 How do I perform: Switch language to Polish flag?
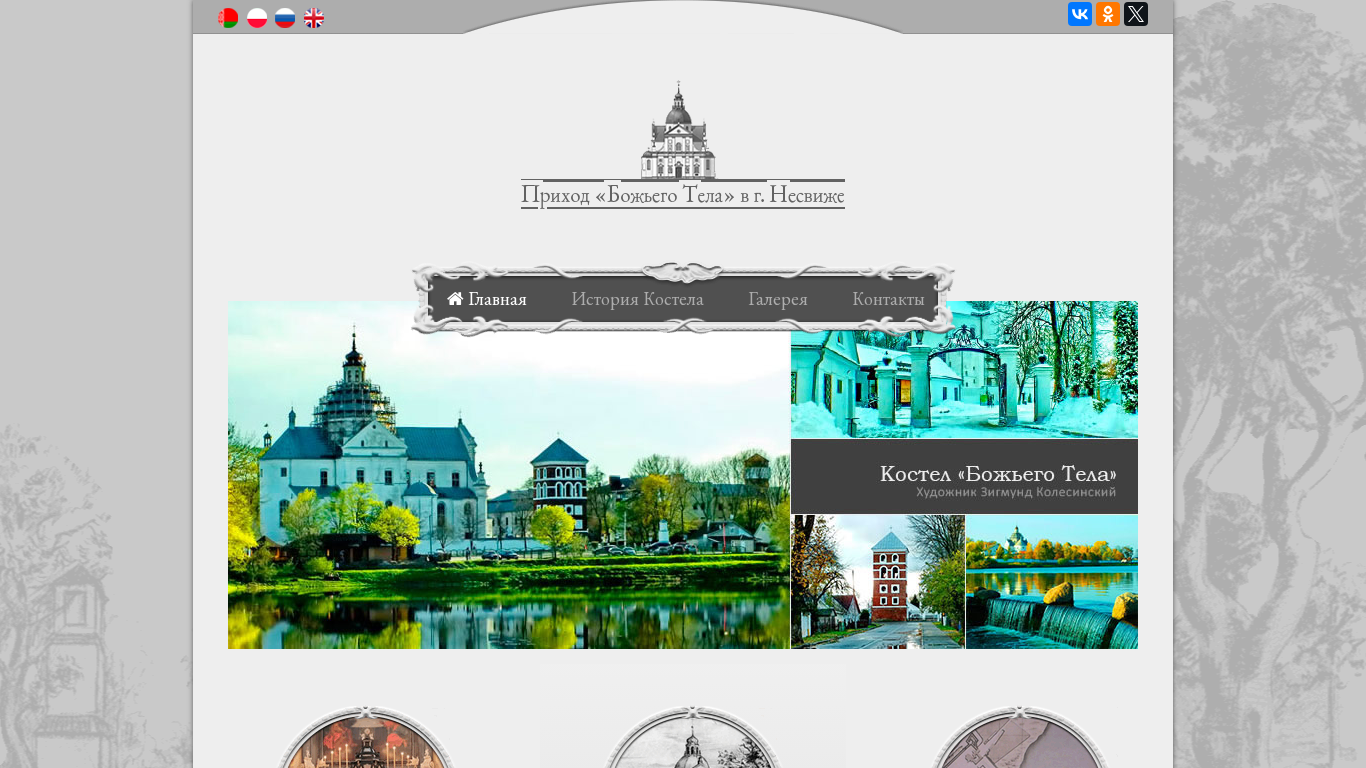pyautogui.click(x=257, y=18)
